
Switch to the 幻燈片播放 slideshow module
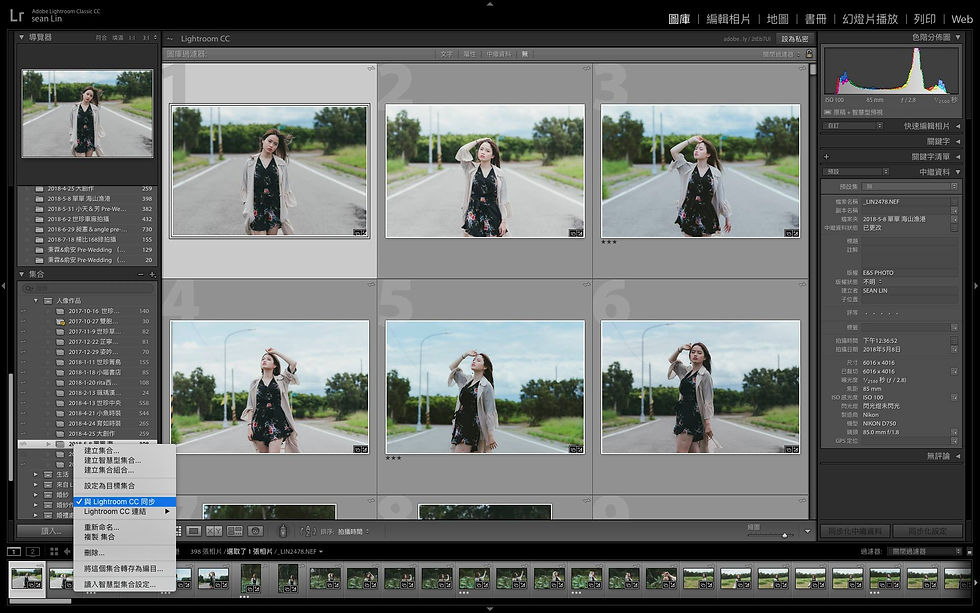[x=870, y=19]
